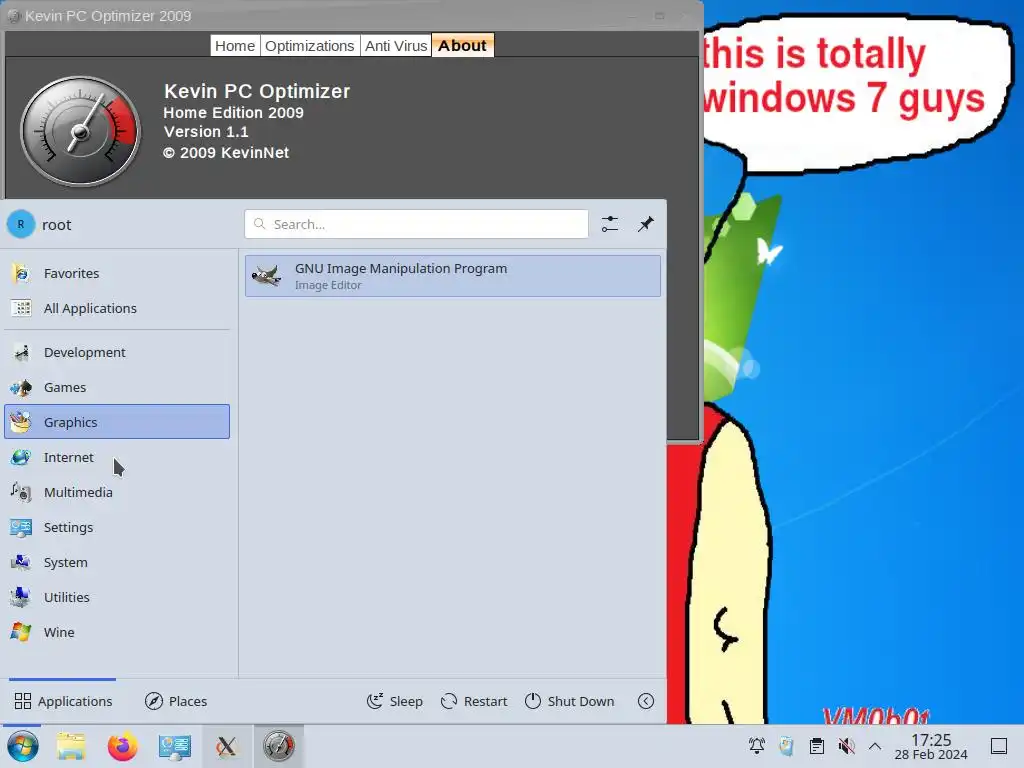Click the clipboard icon in system tray
The image size is (1024, 768).
click(x=817, y=746)
